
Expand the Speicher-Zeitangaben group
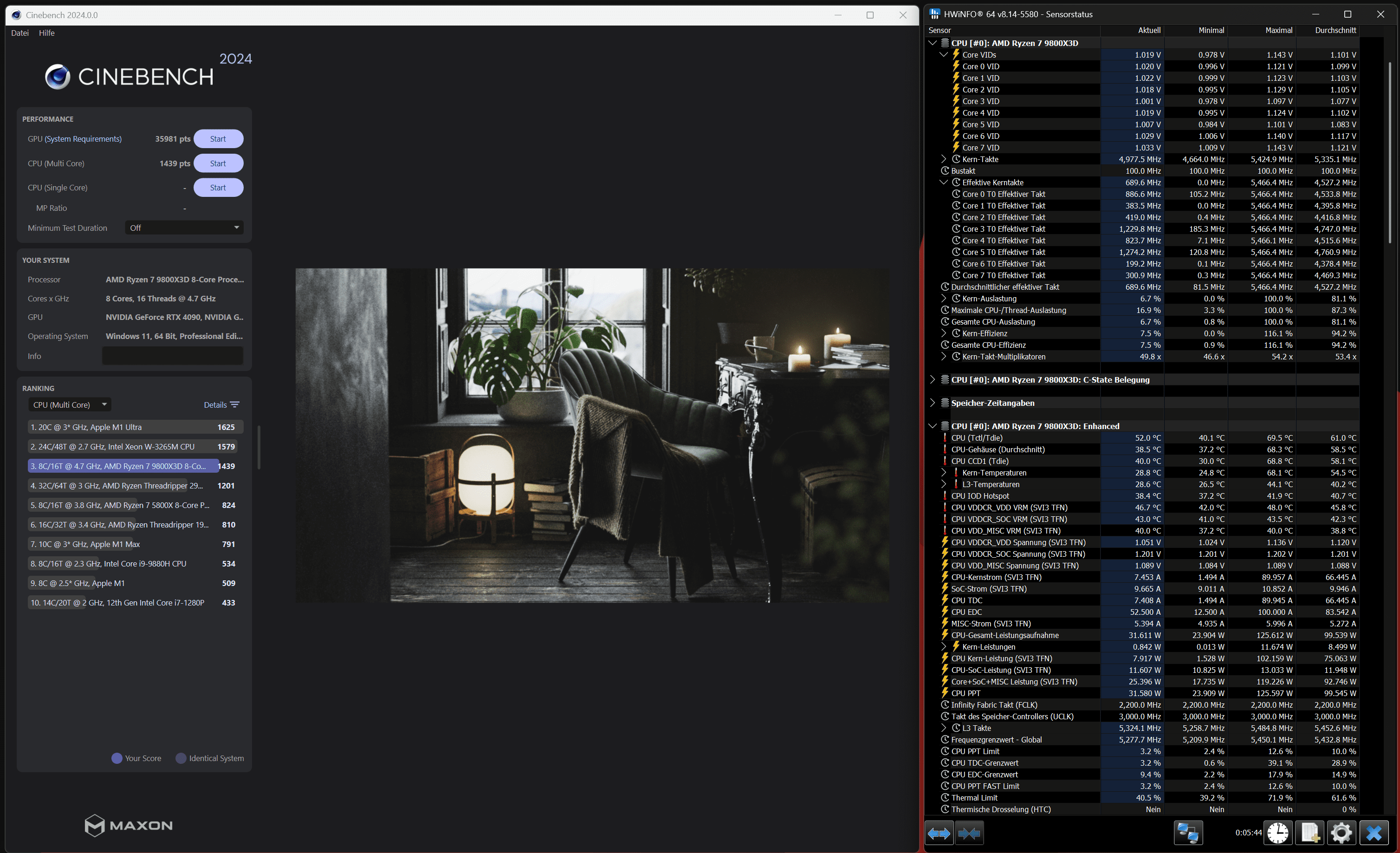933,403
